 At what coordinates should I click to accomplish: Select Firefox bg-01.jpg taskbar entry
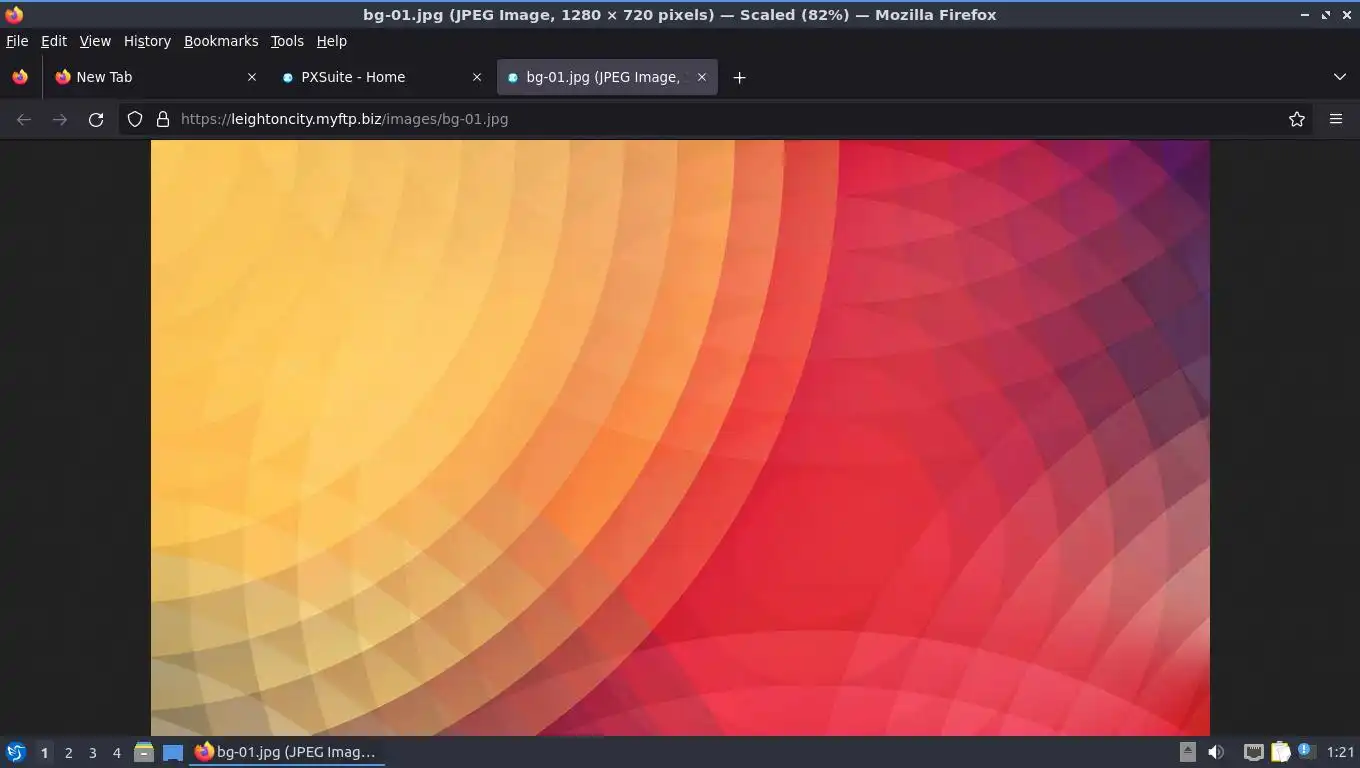287,752
